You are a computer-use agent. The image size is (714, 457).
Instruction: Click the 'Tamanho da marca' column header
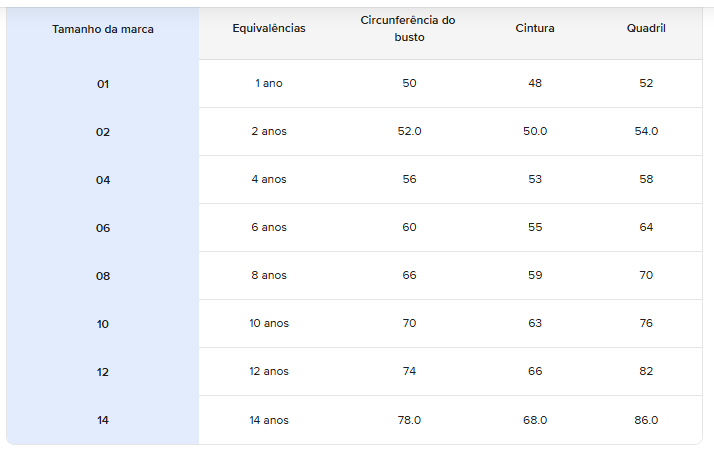coord(103,29)
